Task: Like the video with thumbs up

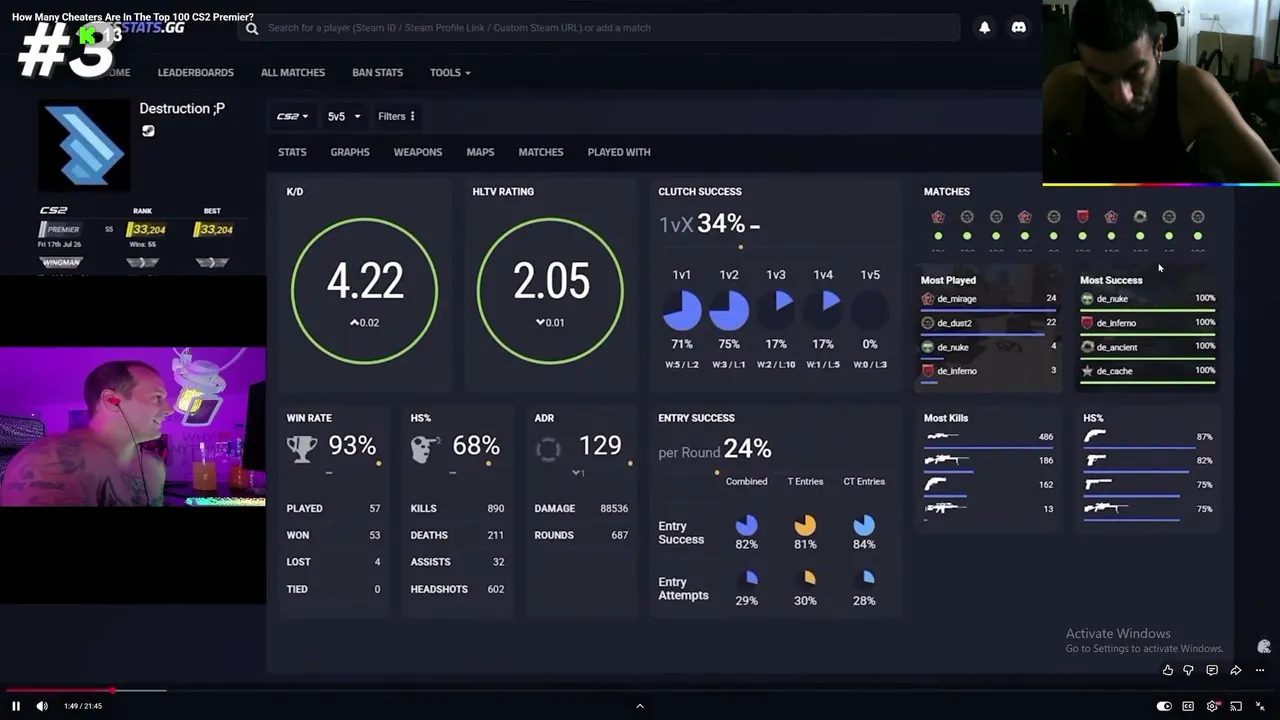Action: [1168, 670]
